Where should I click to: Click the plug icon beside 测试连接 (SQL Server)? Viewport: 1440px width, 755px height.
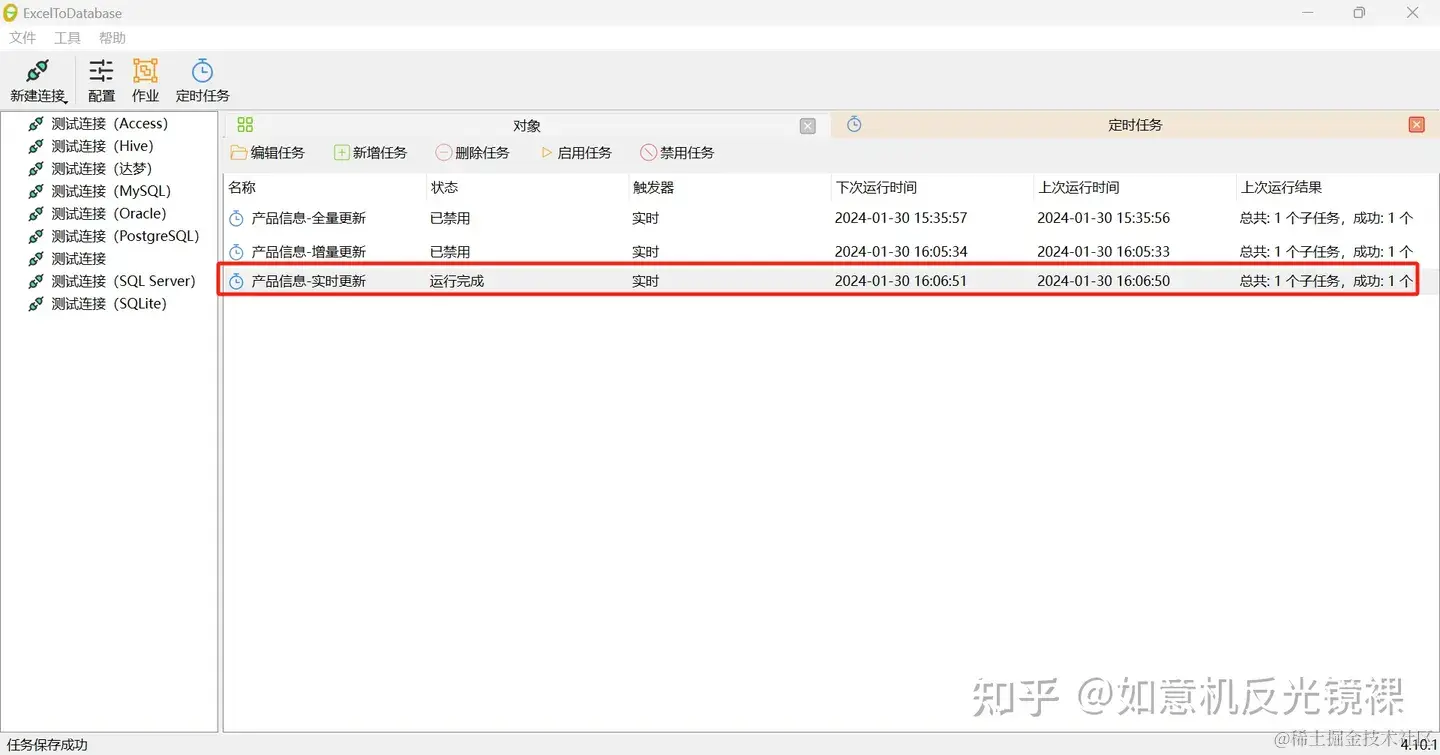tap(36, 281)
